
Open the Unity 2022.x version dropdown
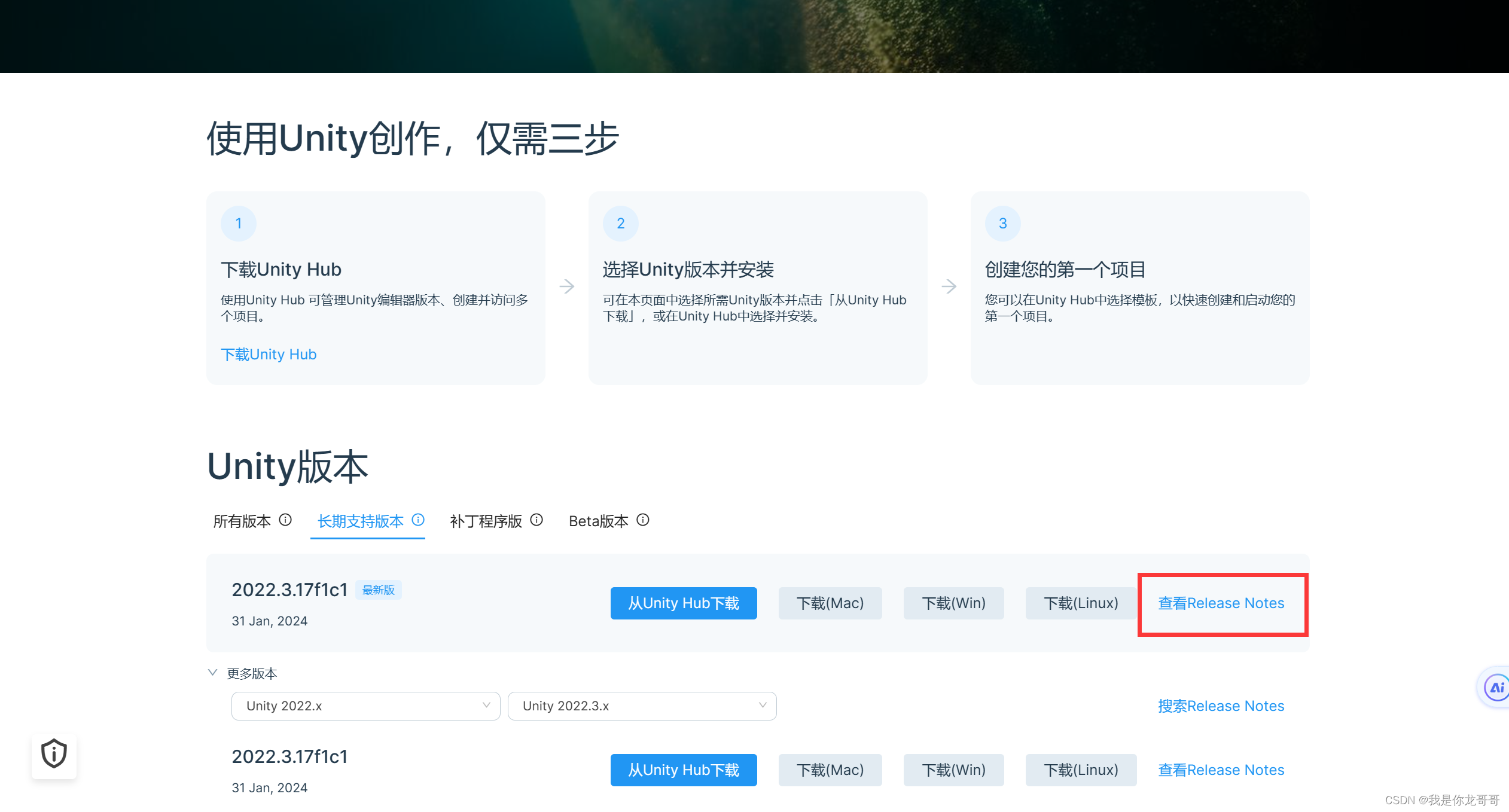pos(365,706)
